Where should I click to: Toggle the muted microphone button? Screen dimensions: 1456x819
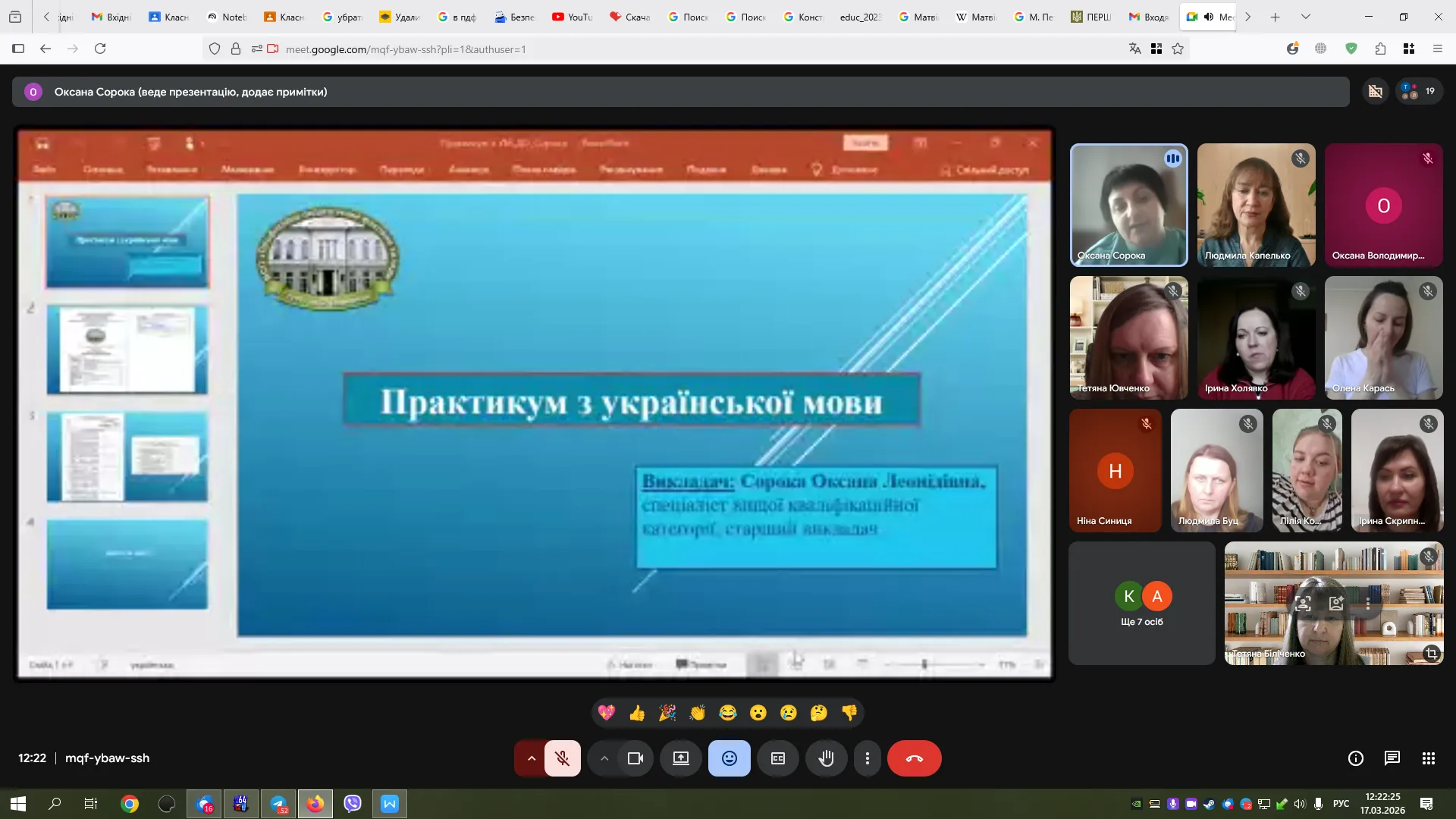coord(562,758)
